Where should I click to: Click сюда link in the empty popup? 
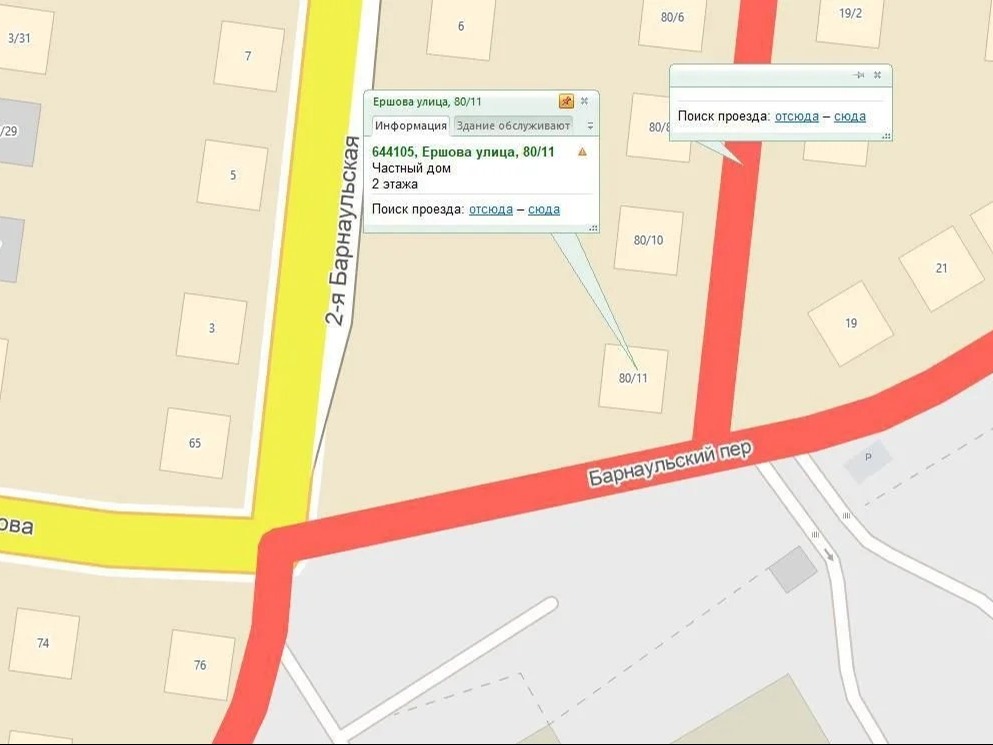pos(850,116)
